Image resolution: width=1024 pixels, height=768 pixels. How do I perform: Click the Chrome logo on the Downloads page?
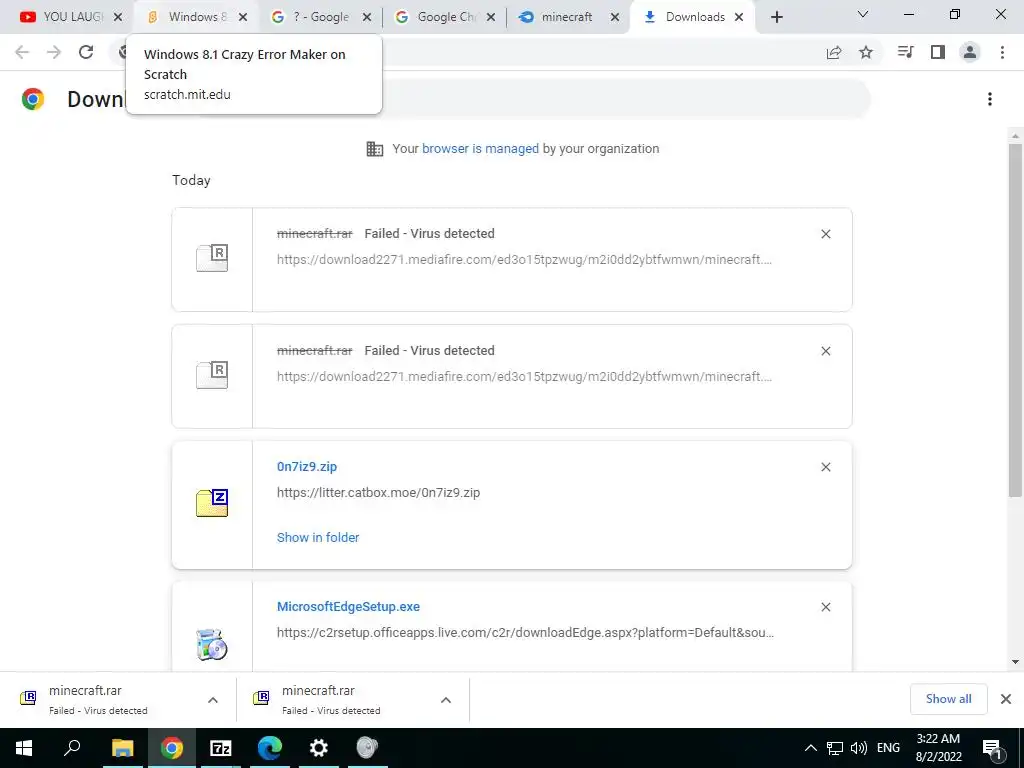[x=33, y=99]
